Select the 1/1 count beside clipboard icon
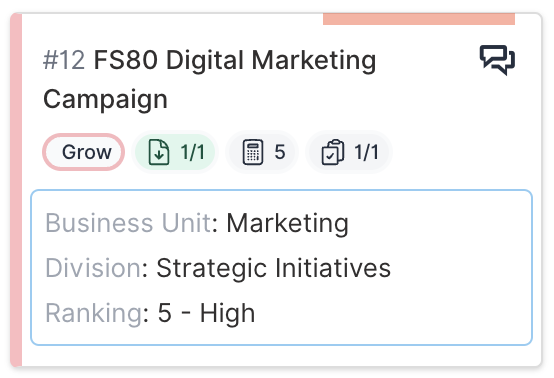 (366, 152)
